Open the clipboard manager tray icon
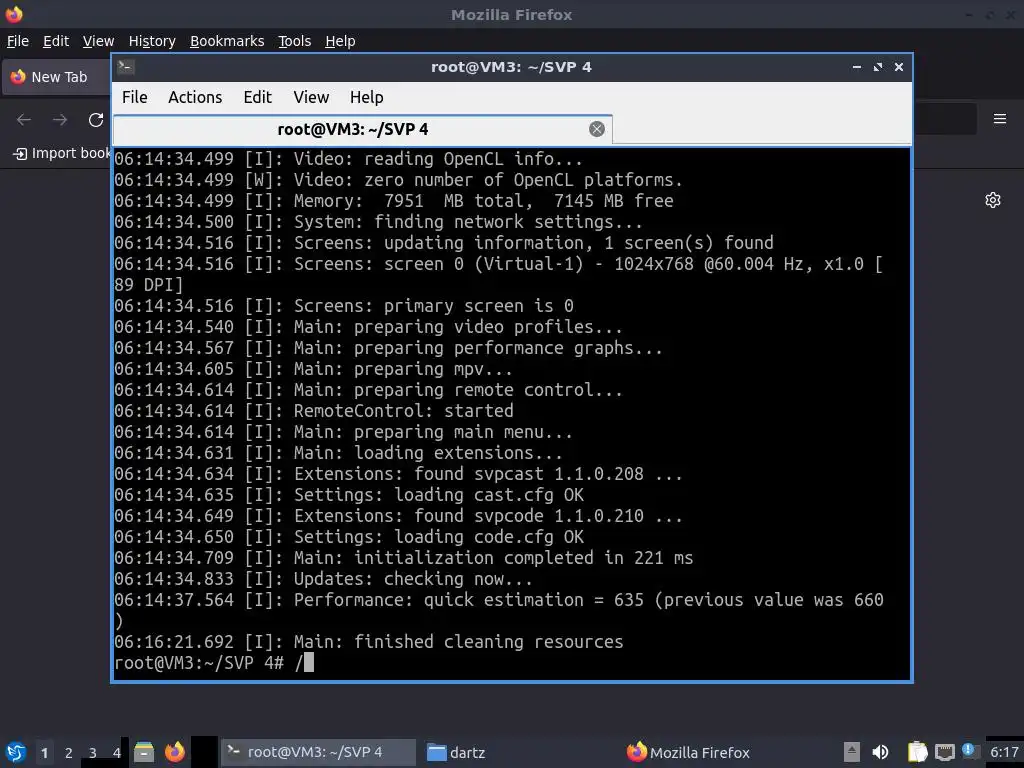The image size is (1024, 768). [x=917, y=752]
